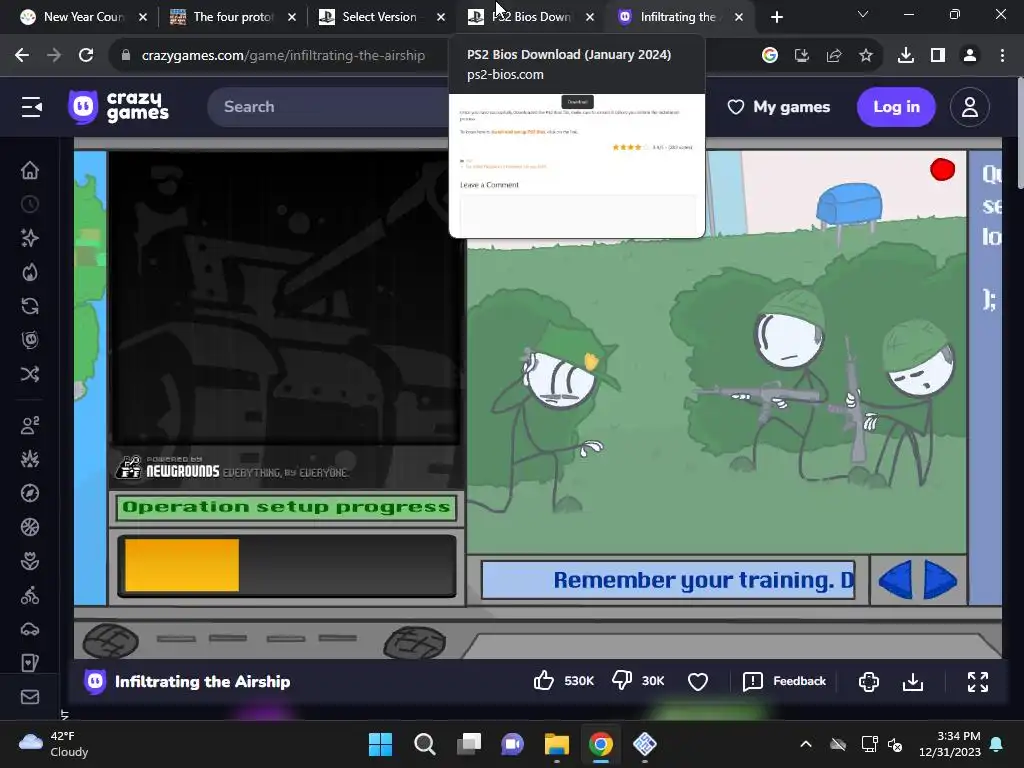1024x768 pixels.
Task: Open Chrome three-dot menu
Action: [1002, 56]
